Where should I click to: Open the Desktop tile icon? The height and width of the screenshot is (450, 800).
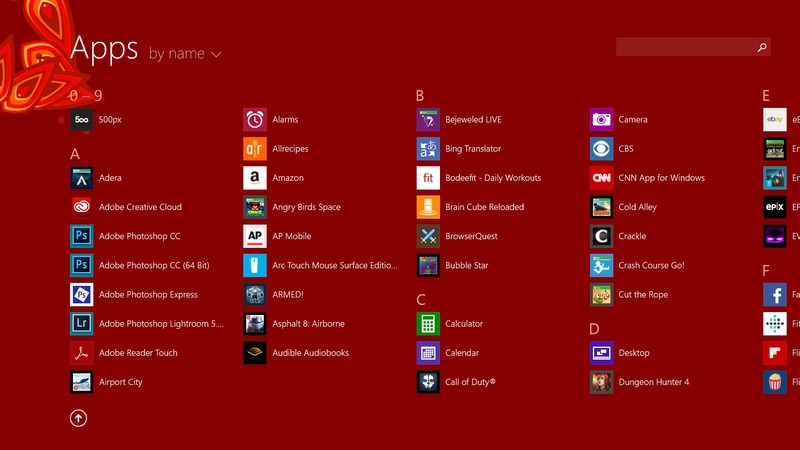(602, 353)
